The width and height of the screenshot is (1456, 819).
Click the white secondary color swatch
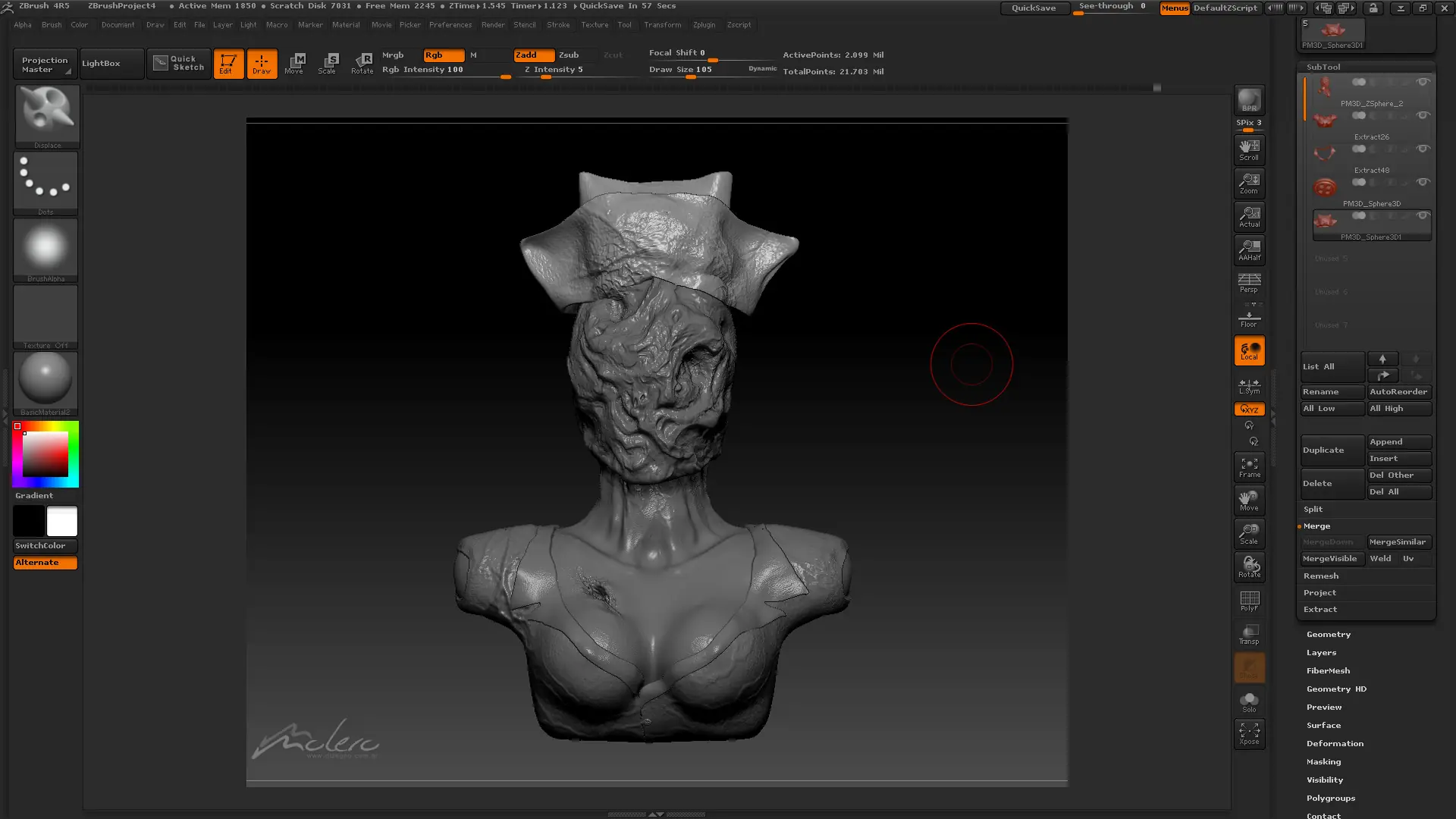click(62, 522)
